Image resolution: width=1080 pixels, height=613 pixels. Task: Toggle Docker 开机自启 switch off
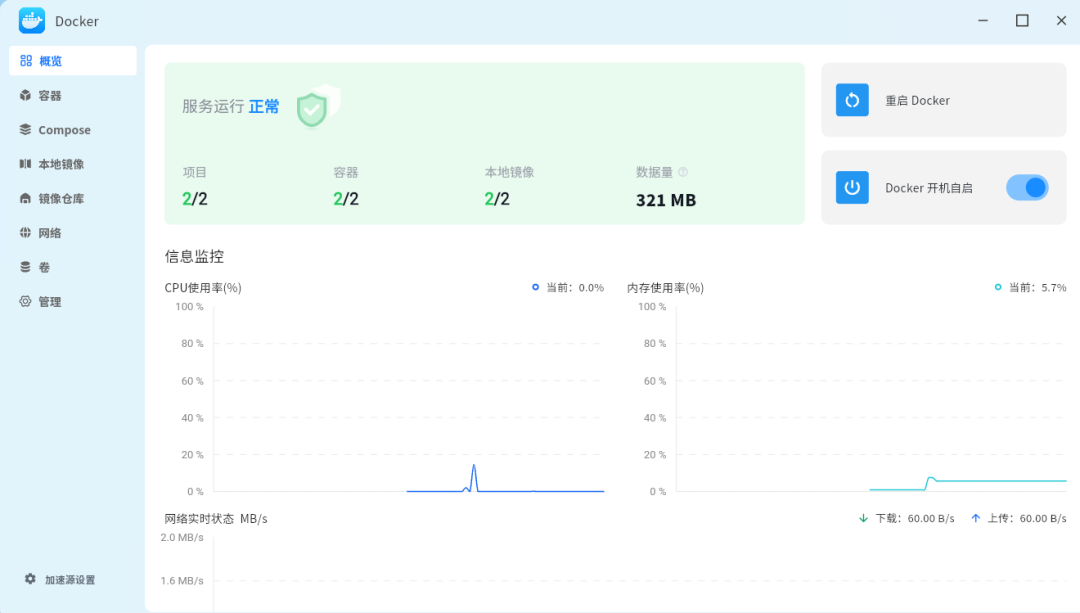(x=1027, y=187)
